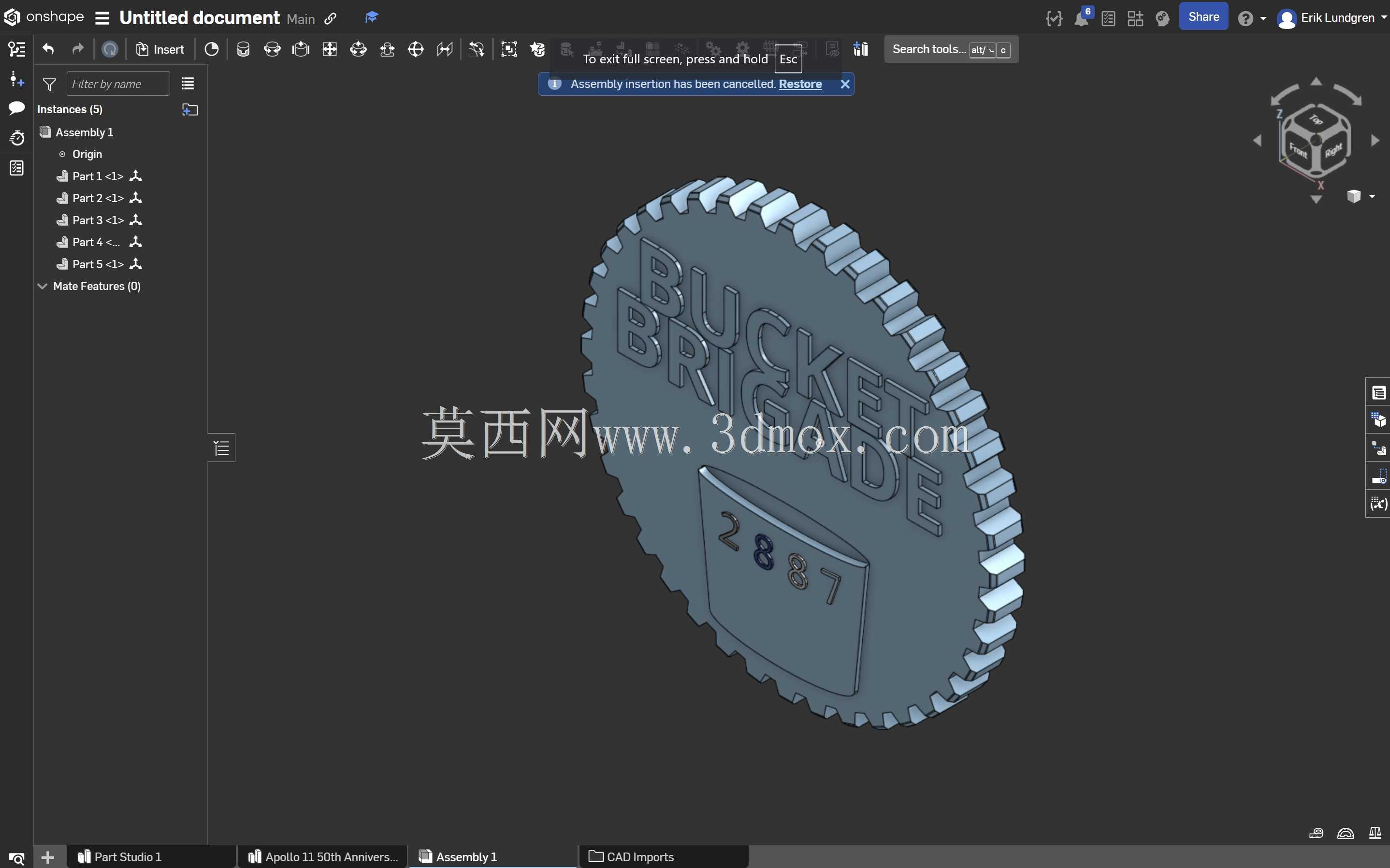Click the Undo arrow in the toolbar
The image size is (1390, 868).
48,49
